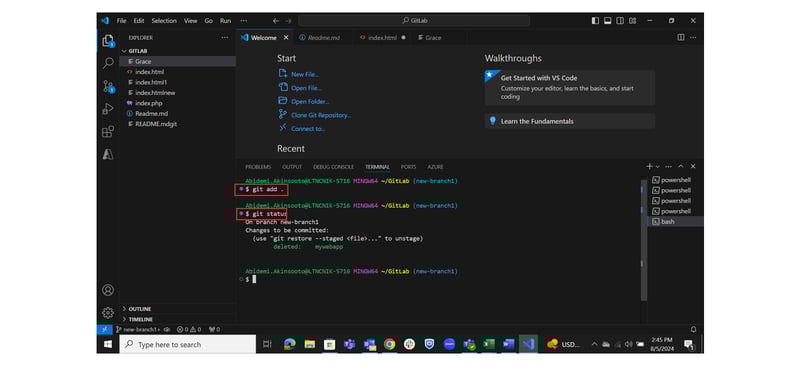Open Customize Layout icon in title bar
This screenshot has height=366, width=800.
pos(633,21)
